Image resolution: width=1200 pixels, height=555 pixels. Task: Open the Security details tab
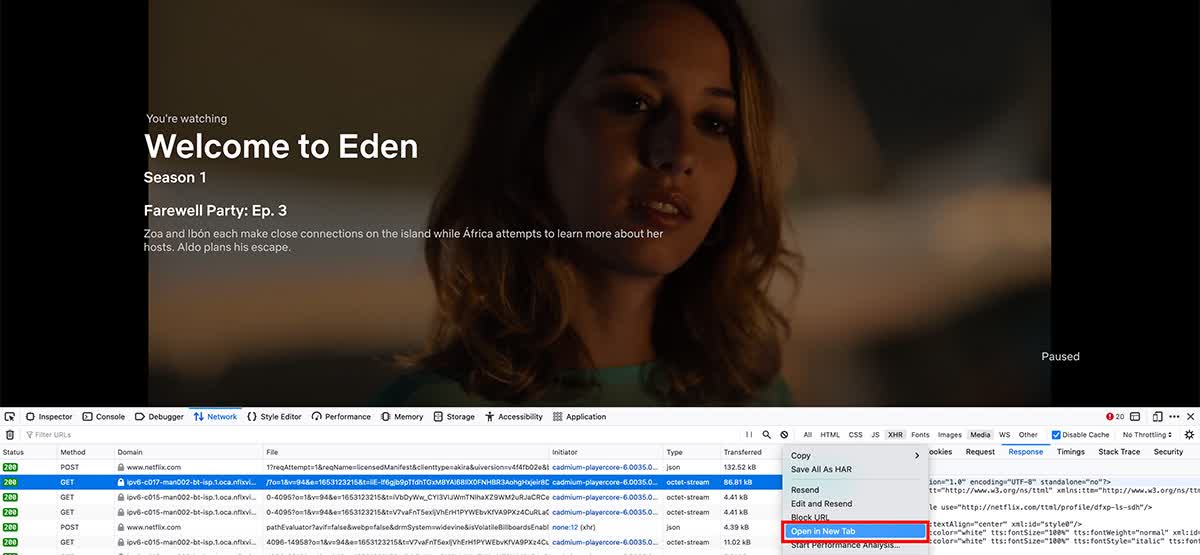pos(1168,452)
